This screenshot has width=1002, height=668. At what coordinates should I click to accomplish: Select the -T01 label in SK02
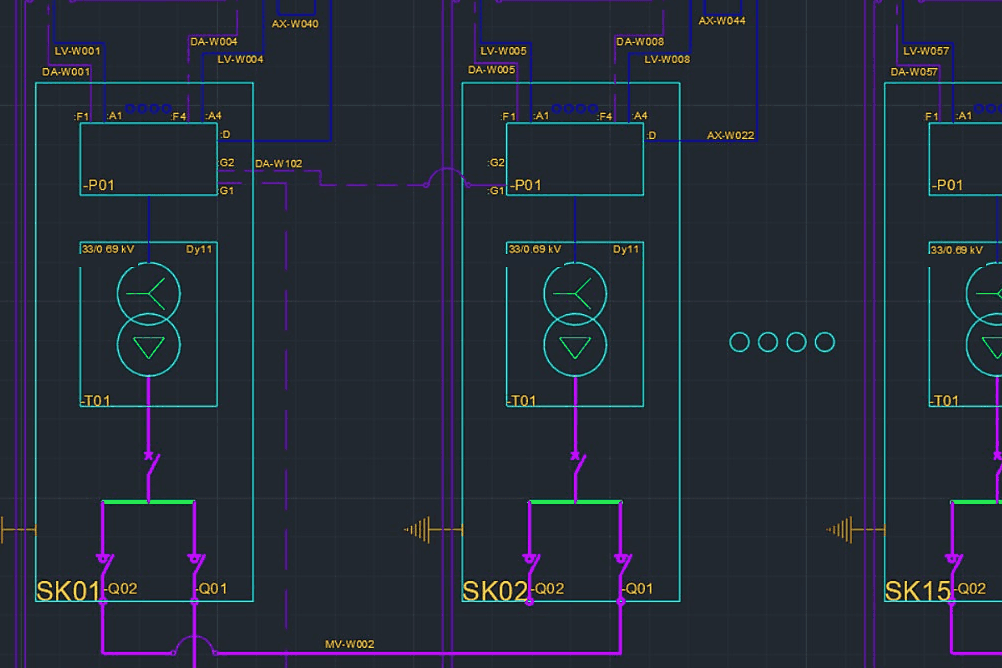click(521, 401)
